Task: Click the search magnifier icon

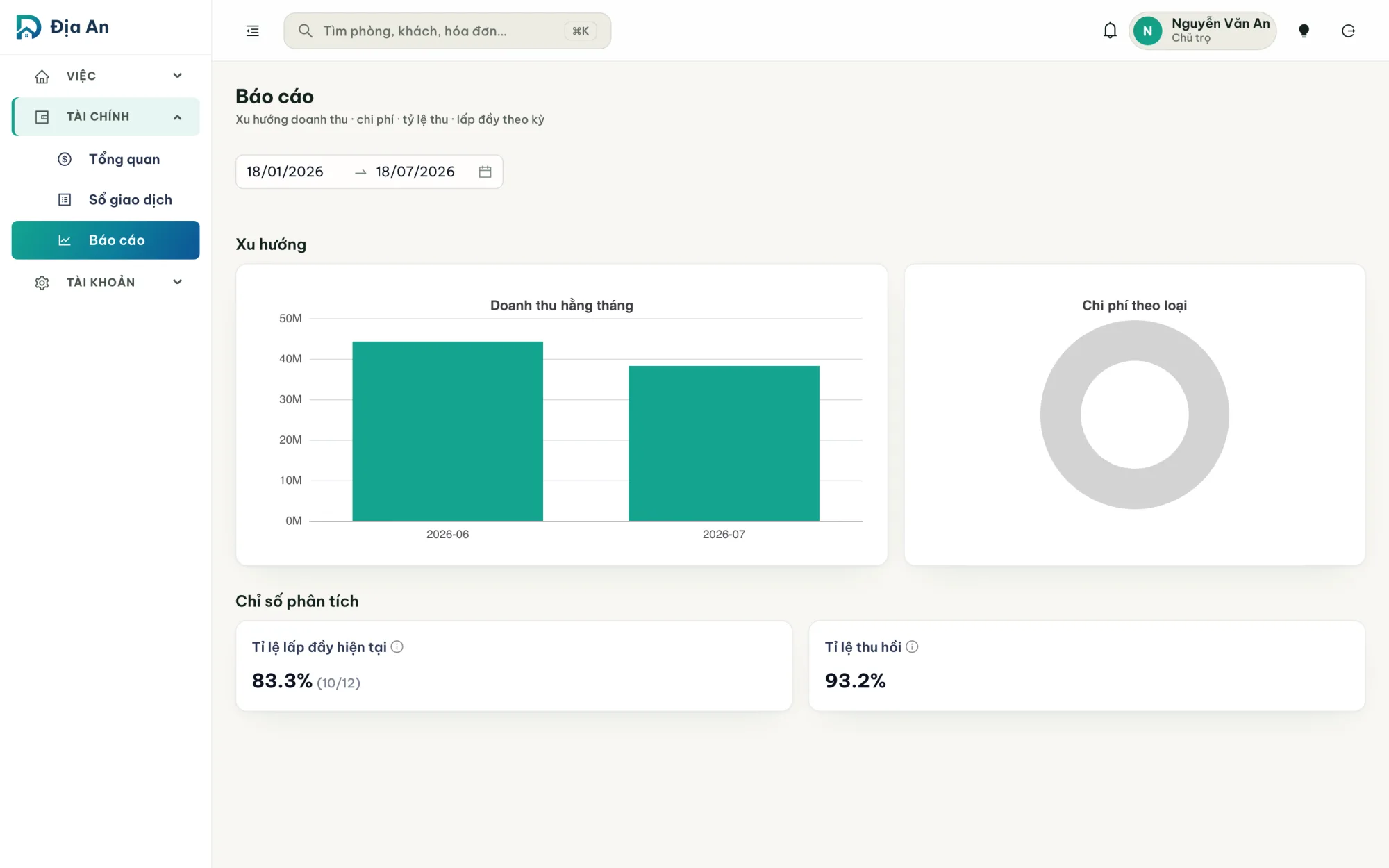Action: [305, 31]
